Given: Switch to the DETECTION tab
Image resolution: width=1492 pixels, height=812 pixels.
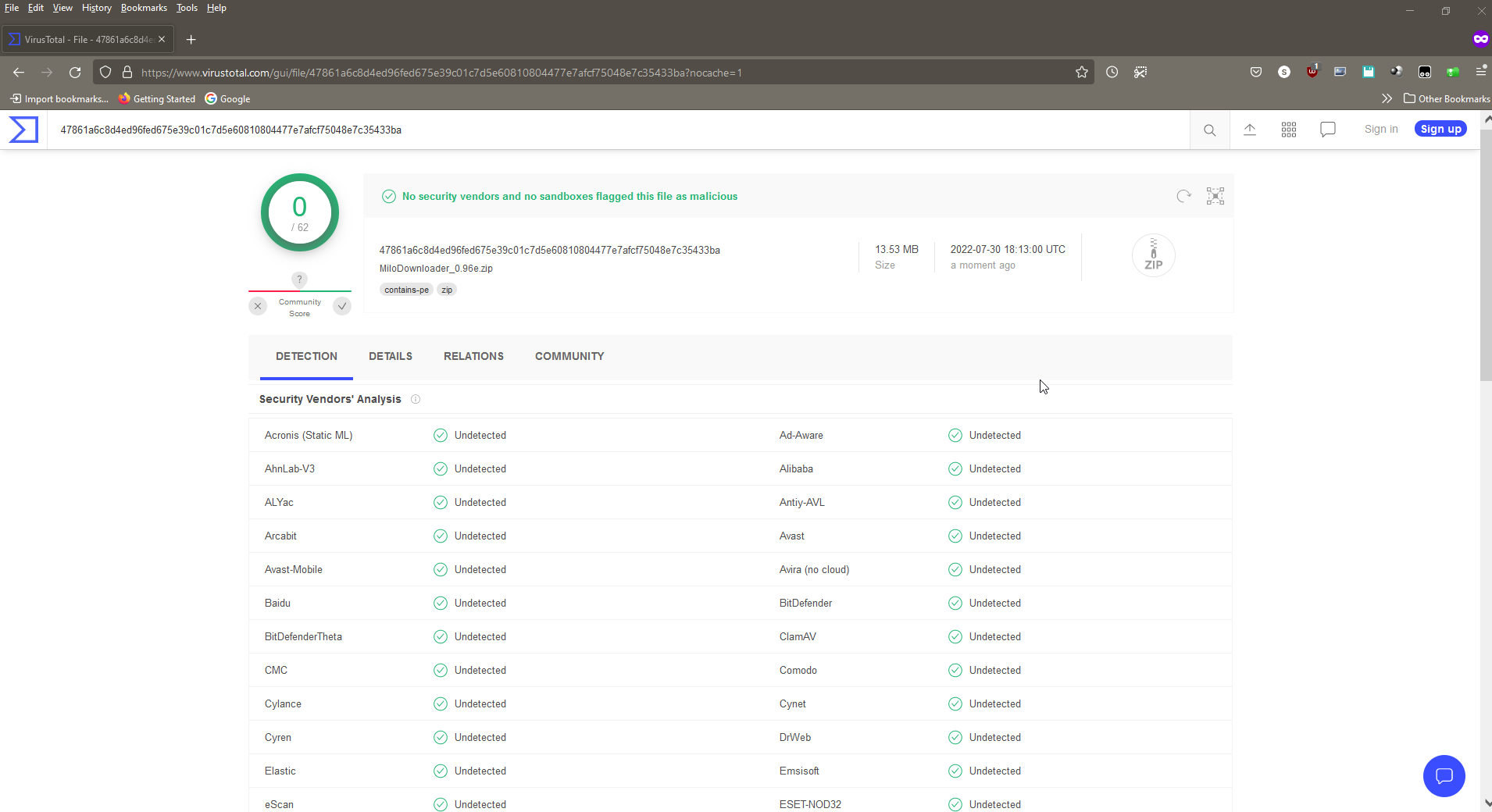Looking at the screenshot, I should pyautogui.click(x=306, y=356).
